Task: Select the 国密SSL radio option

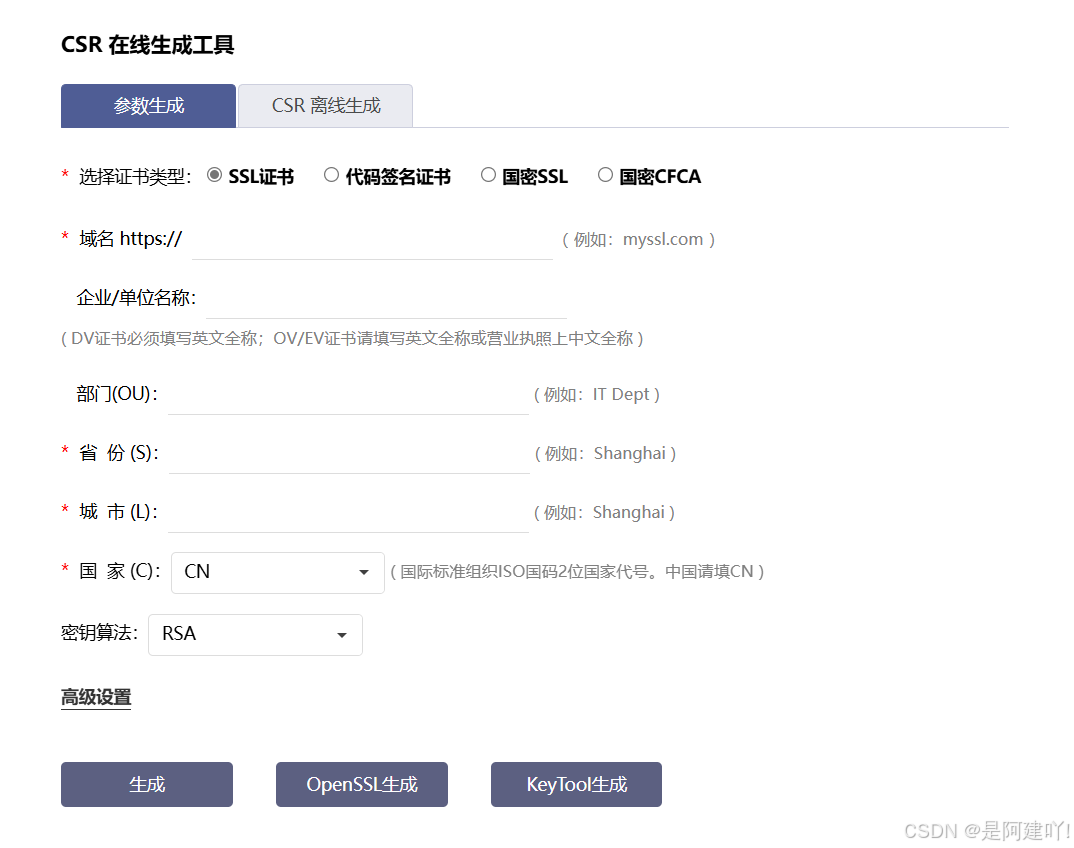Action: 488,175
